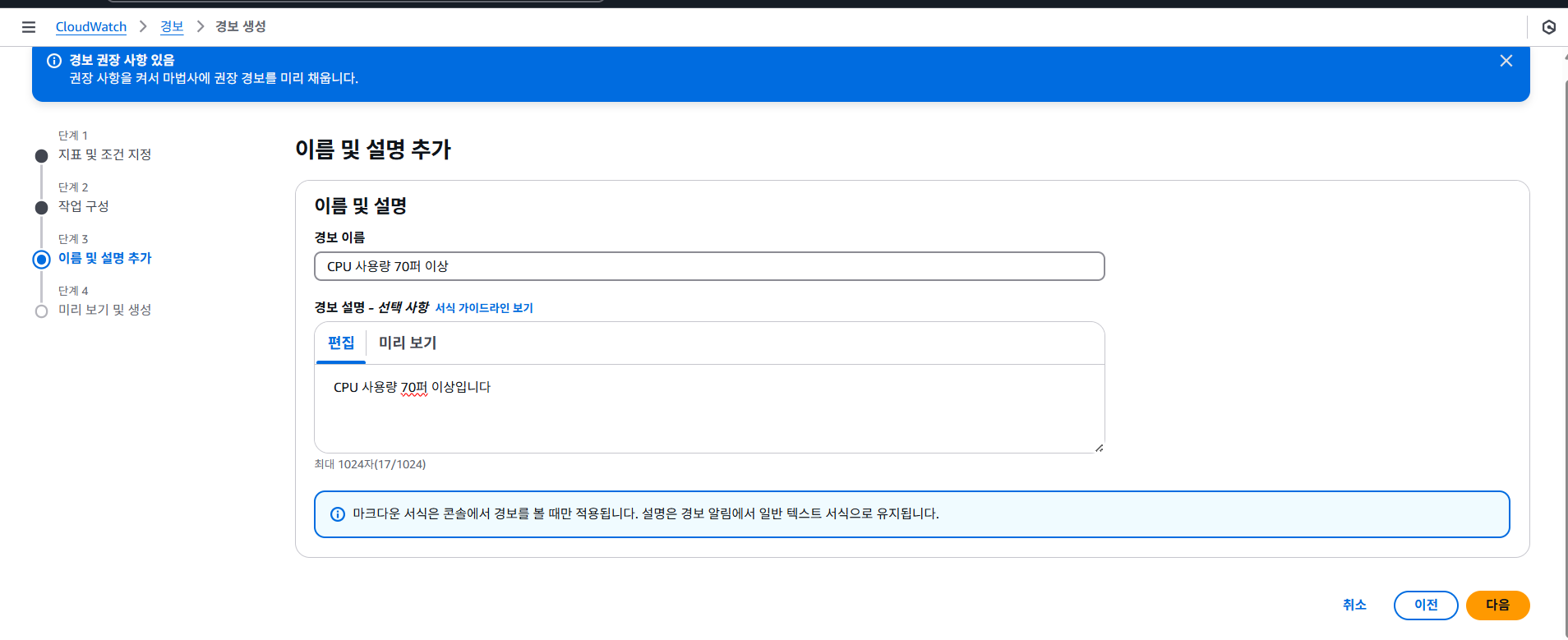This screenshot has width=1568, height=640.
Task: Dismiss the alarm recommendations blue banner
Action: (x=1506, y=61)
